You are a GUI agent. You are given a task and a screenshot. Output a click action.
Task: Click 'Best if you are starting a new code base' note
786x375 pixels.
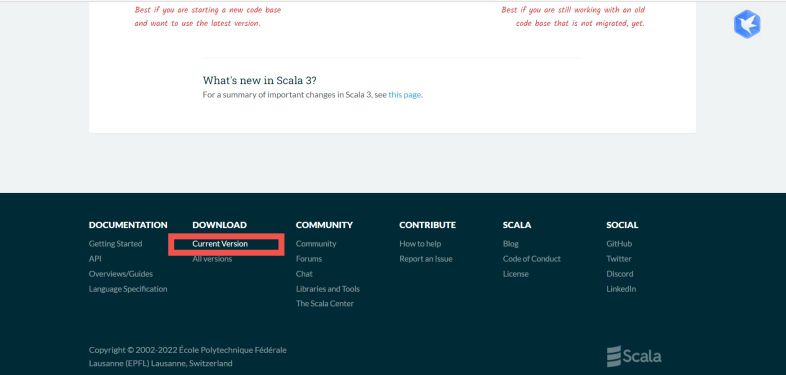pos(208,17)
